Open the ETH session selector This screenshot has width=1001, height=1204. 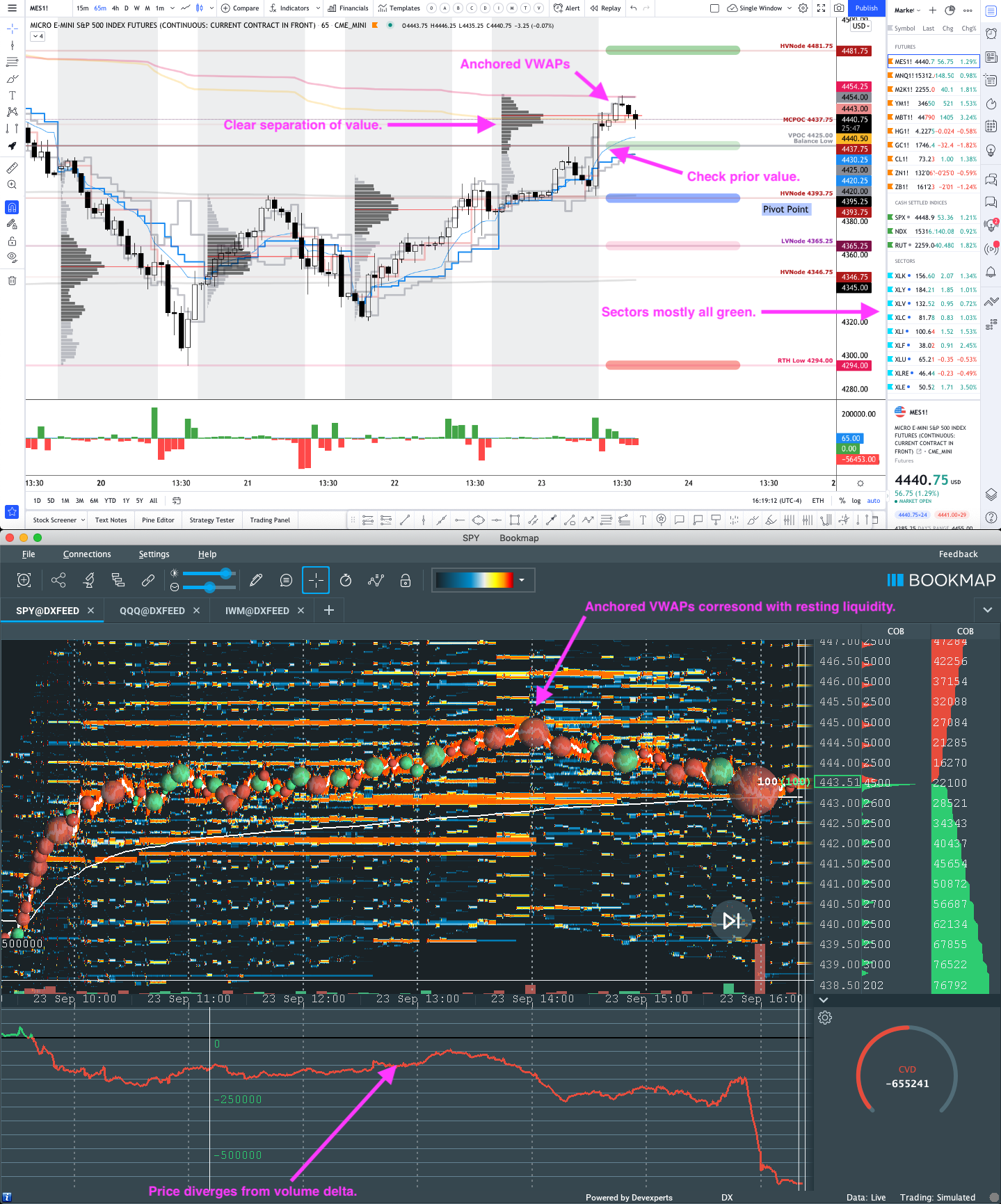coord(818,500)
